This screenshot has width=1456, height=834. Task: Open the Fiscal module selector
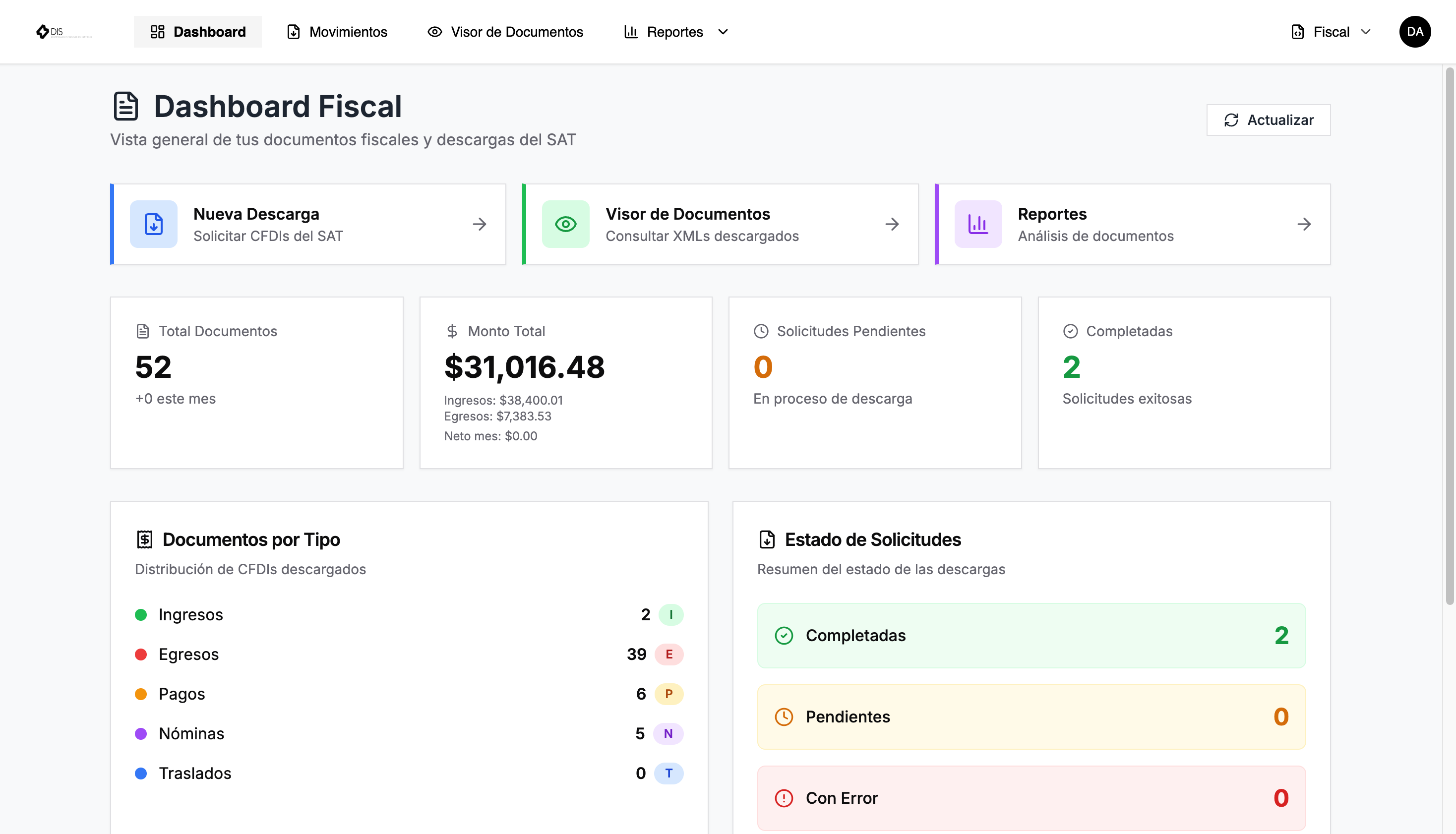click(x=1332, y=32)
